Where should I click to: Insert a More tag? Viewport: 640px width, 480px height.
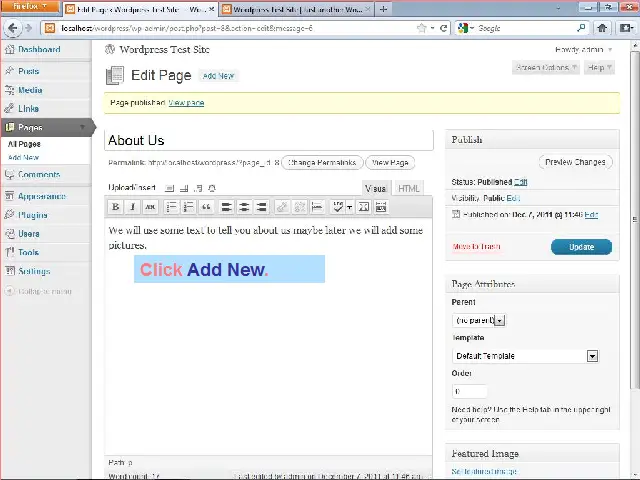coord(317,207)
